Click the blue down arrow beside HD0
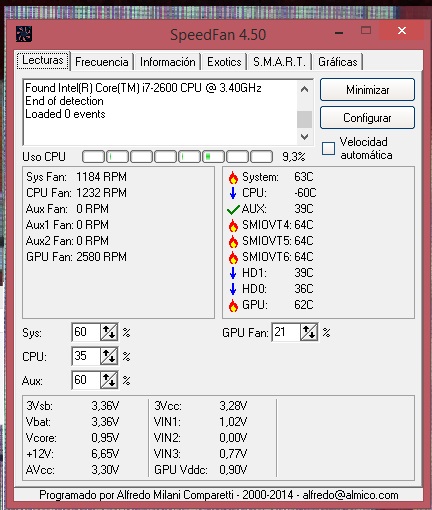432x510 pixels. [x=233, y=289]
